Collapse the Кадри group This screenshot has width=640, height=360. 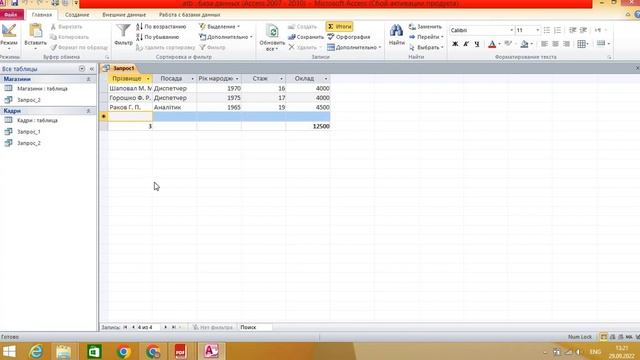88,111
